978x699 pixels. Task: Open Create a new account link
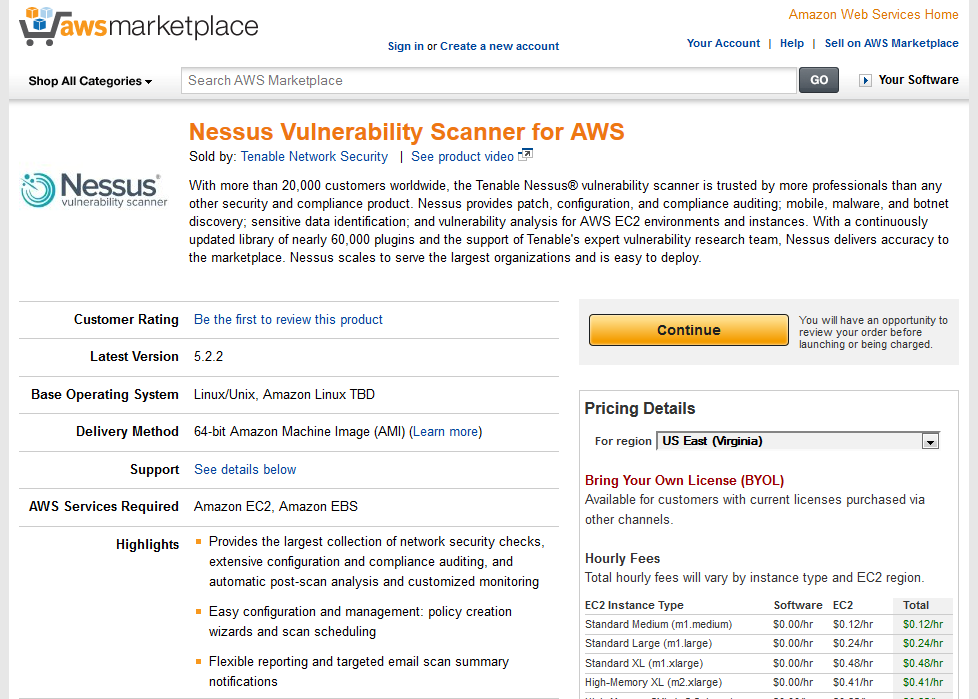(500, 46)
